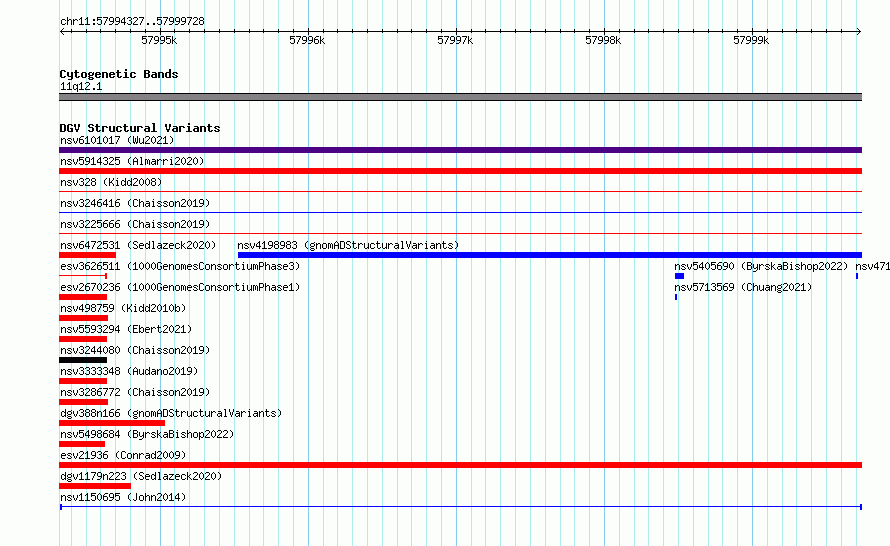Click the left arrow of the ruler

coord(62,32)
